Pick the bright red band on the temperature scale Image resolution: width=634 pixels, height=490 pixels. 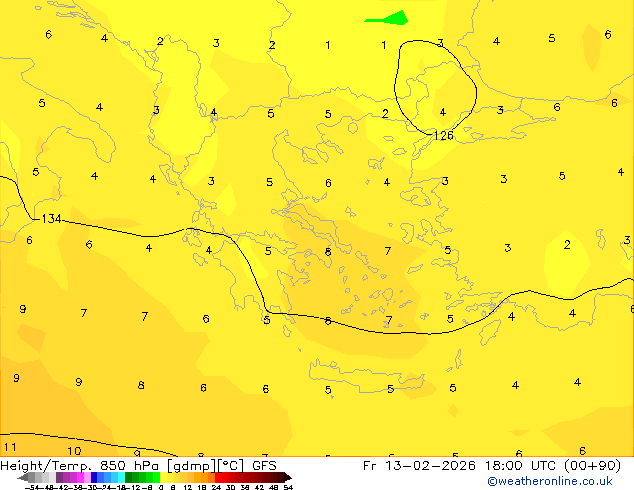(x=218, y=477)
